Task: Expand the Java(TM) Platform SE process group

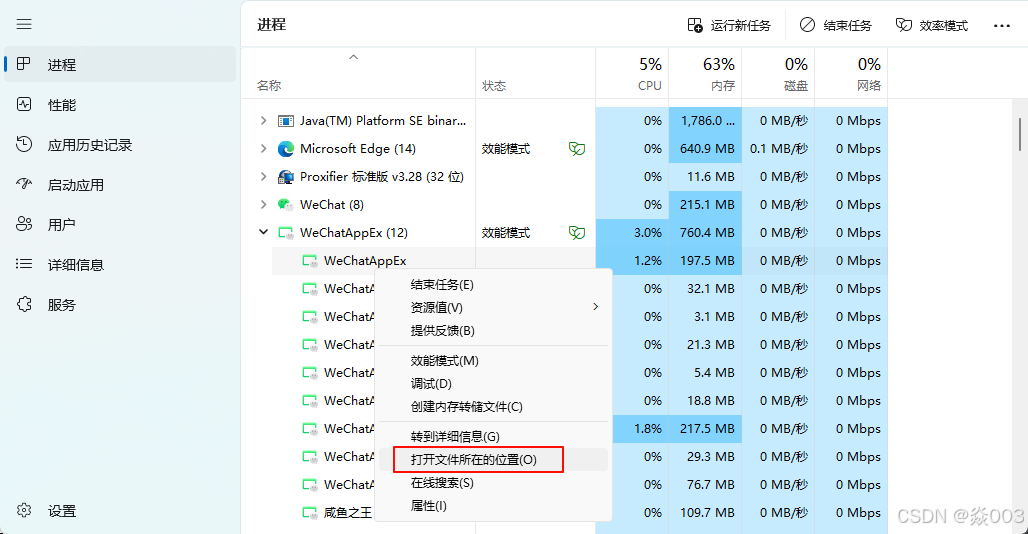Action: [x=264, y=121]
